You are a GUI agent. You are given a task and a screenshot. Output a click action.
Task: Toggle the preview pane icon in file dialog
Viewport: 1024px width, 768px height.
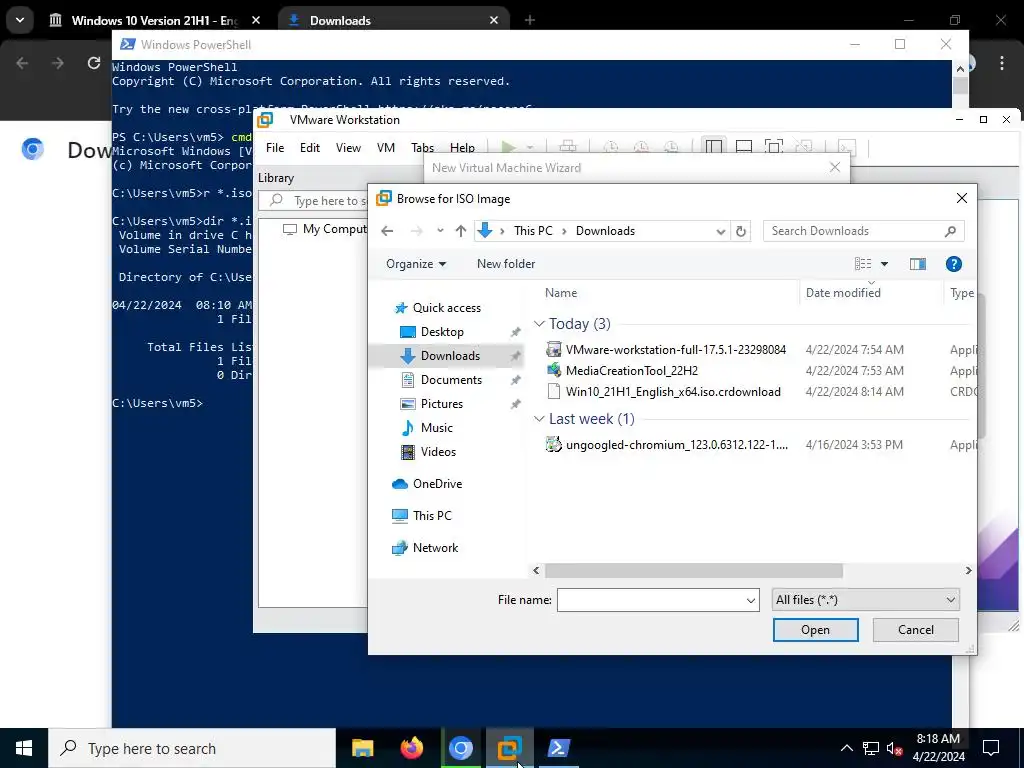(918, 264)
